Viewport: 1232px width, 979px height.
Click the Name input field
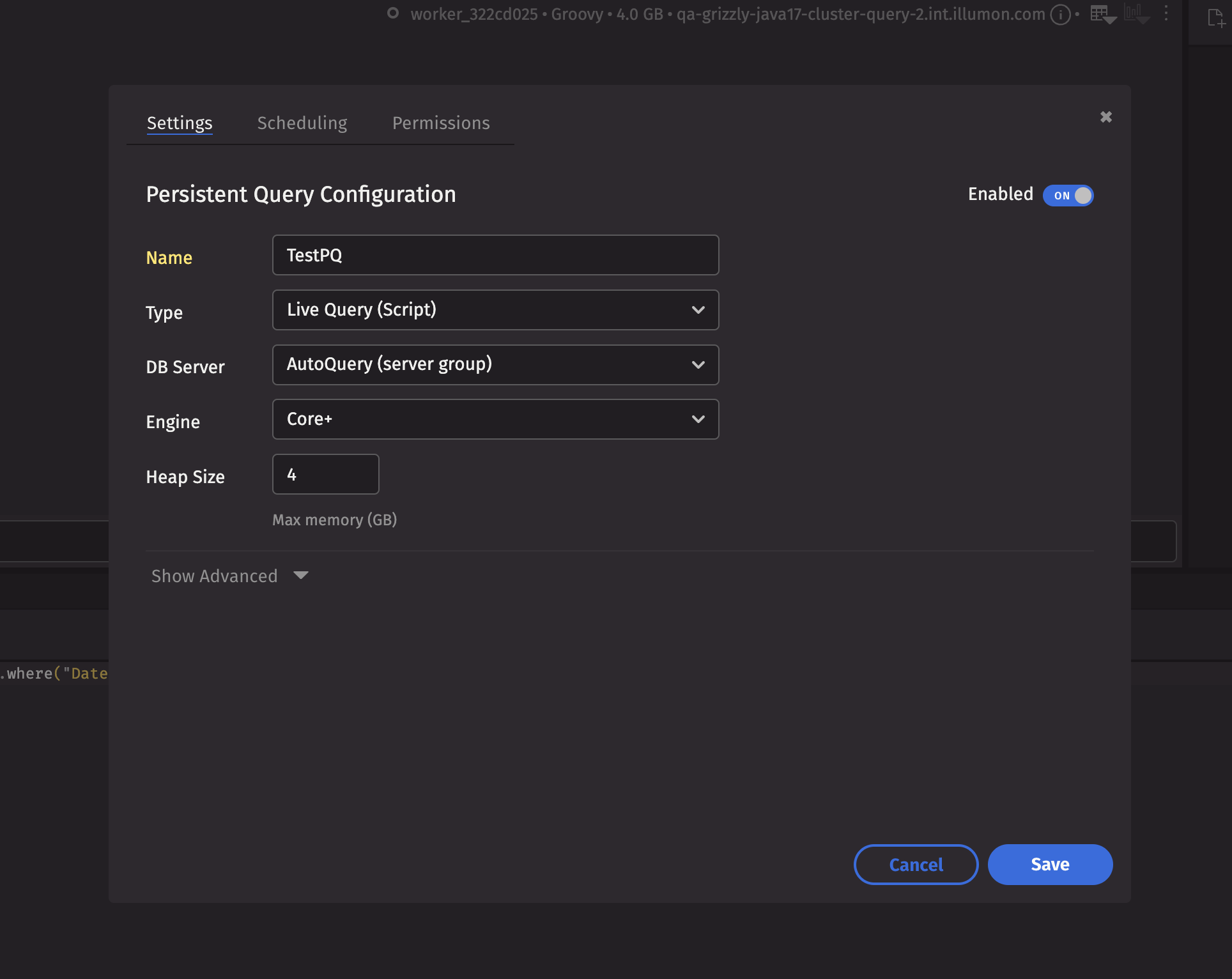click(x=495, y=255)
